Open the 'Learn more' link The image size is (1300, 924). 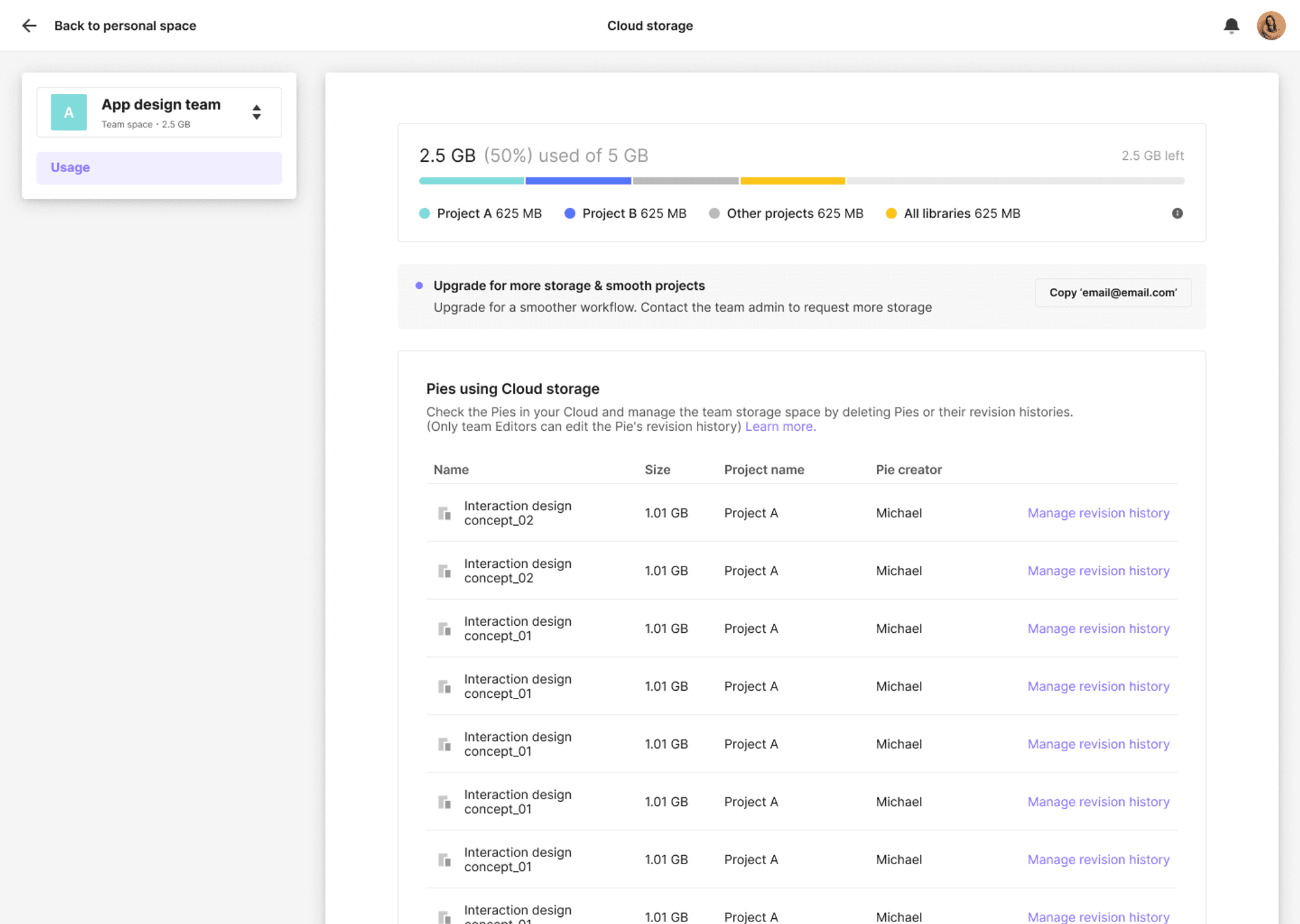pyautogui.click(x=780, y=426)
